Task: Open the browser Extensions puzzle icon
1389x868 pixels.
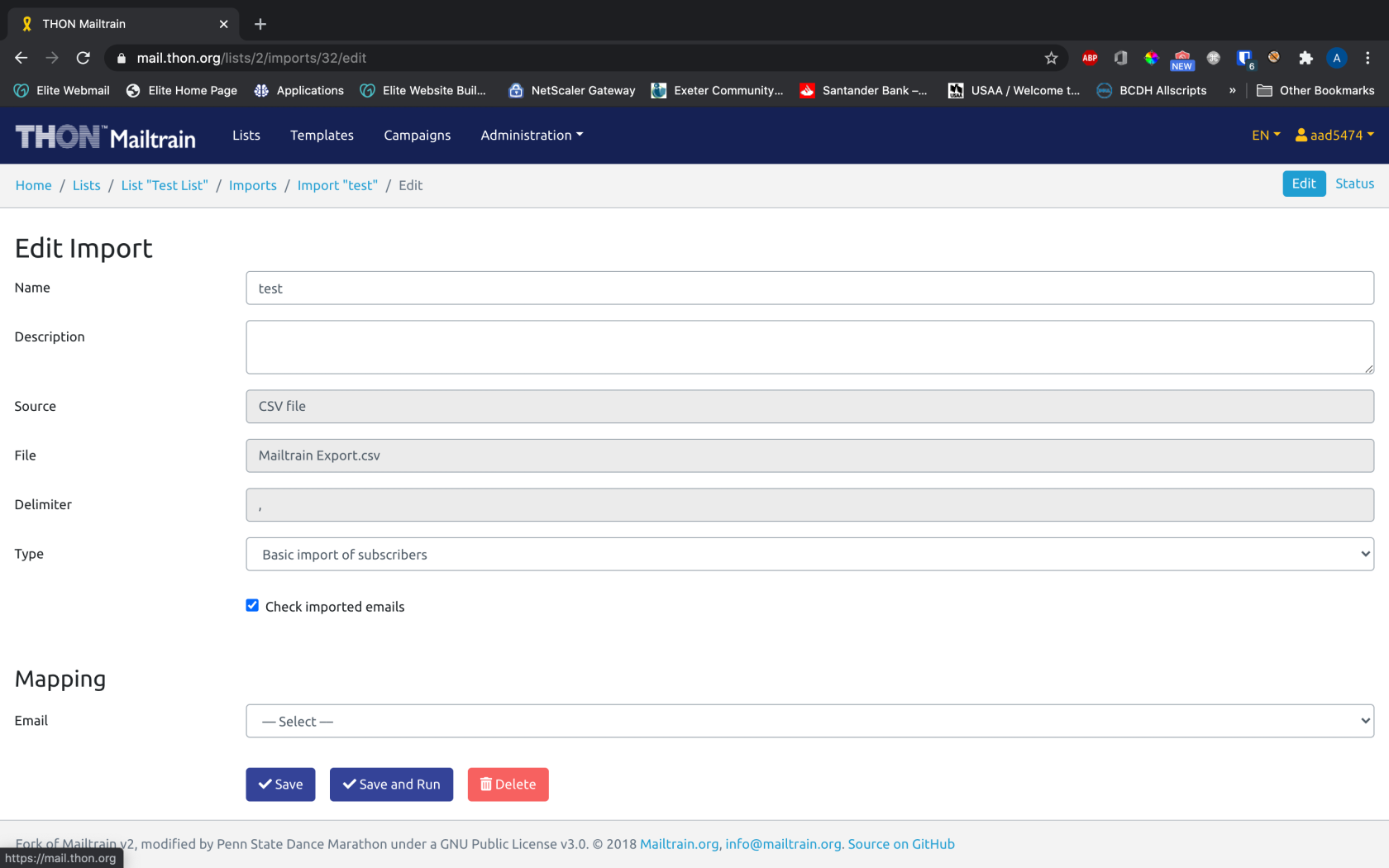Action: tap(1305, 58)
